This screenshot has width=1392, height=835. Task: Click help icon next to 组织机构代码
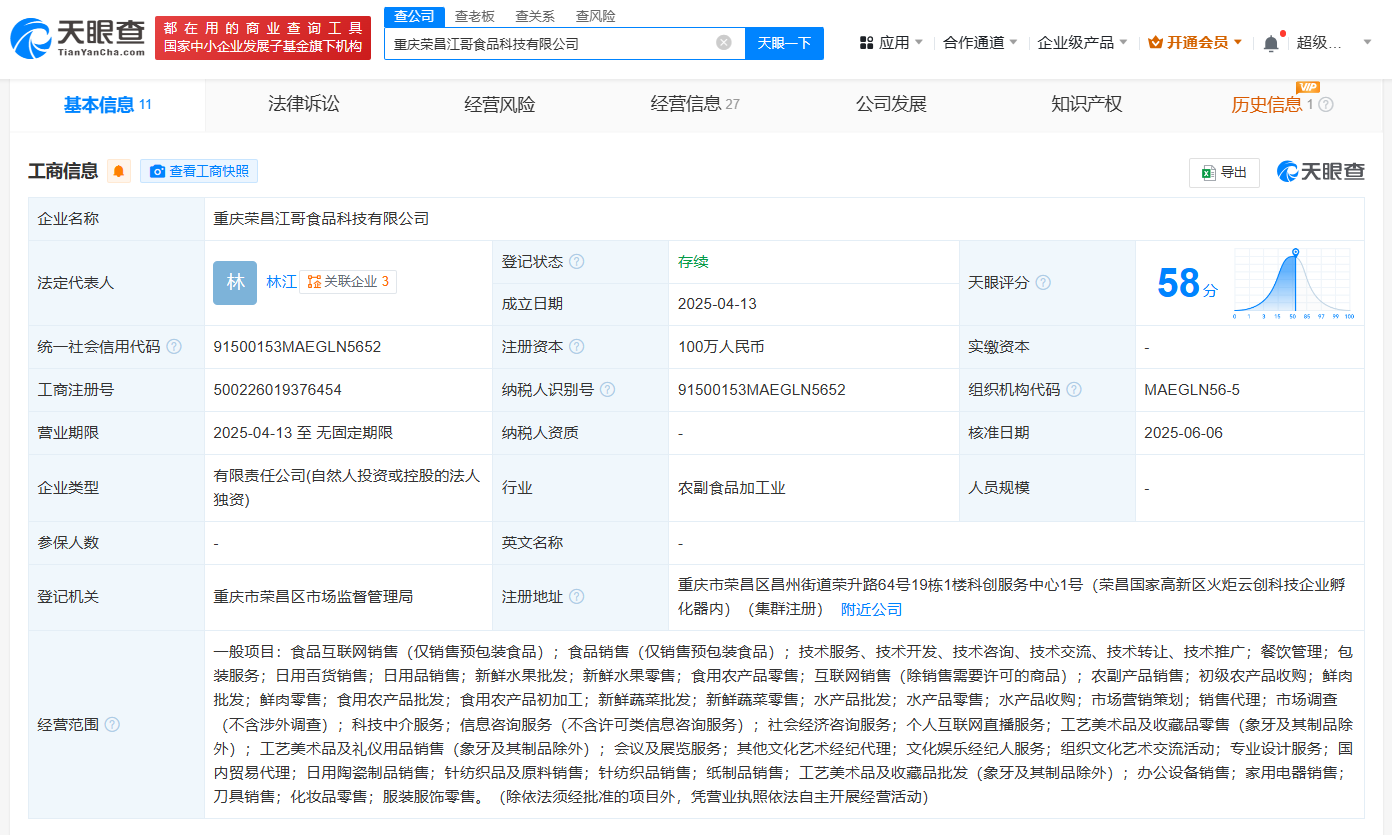[x=1074, y=390]
